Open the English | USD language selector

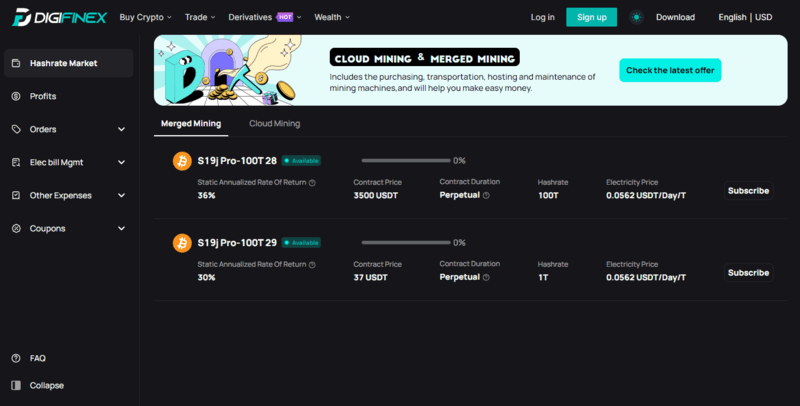point(745,17)
